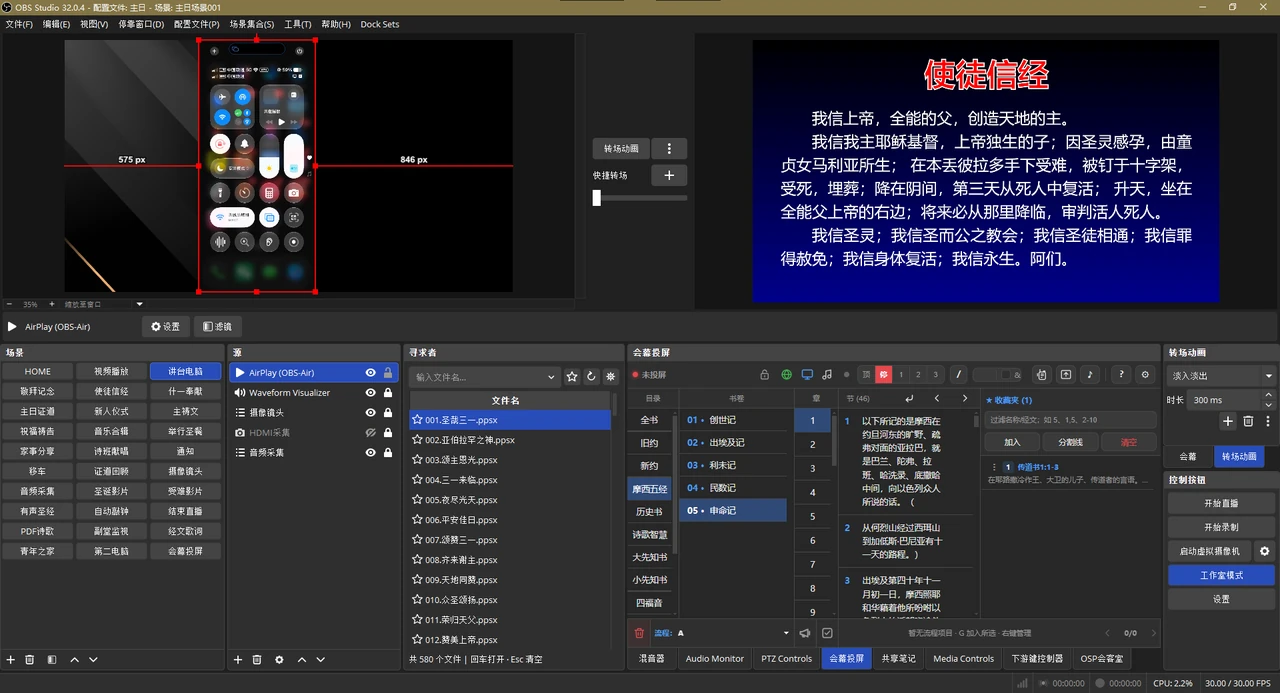Open three-dots menu beside 转场动画 button
Screen dimensions: 1280x693
(x=669, y=149)
